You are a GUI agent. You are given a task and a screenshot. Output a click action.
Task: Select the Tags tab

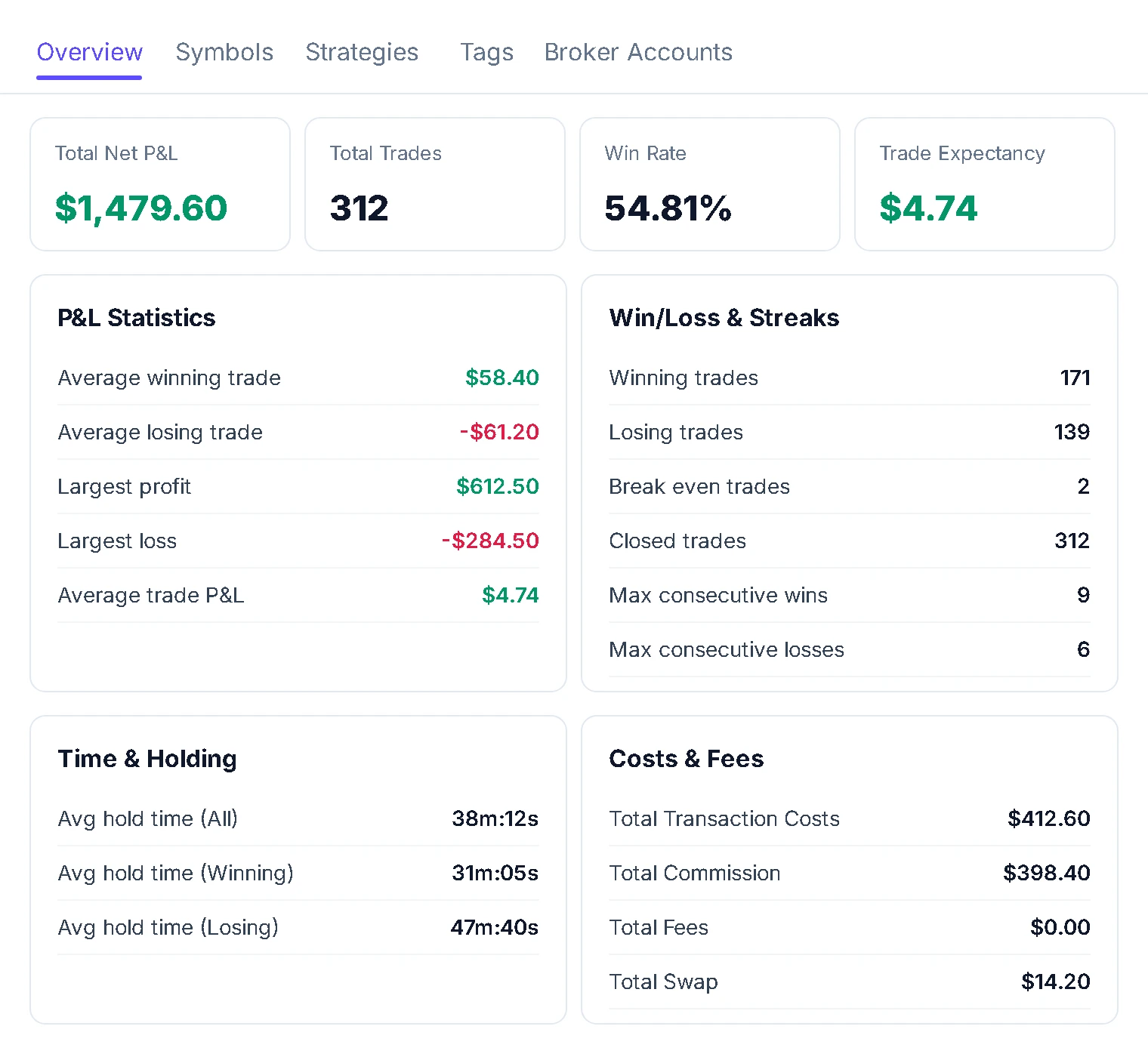tap(486, 52)
